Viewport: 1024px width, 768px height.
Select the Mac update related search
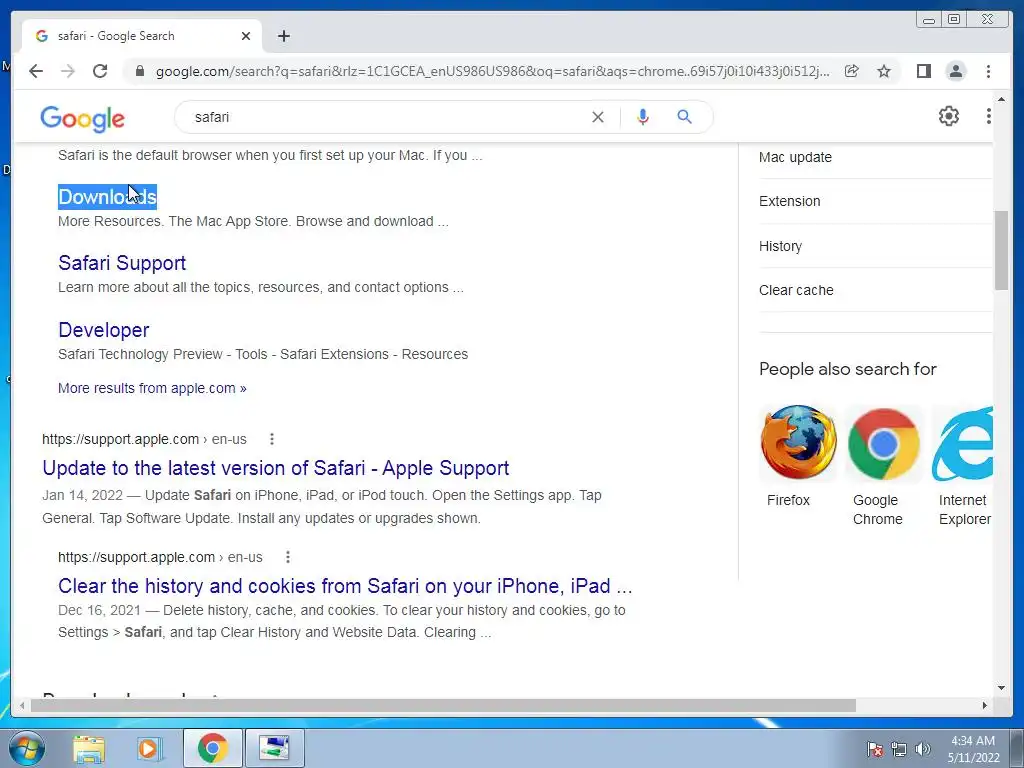tap(795, 157)
